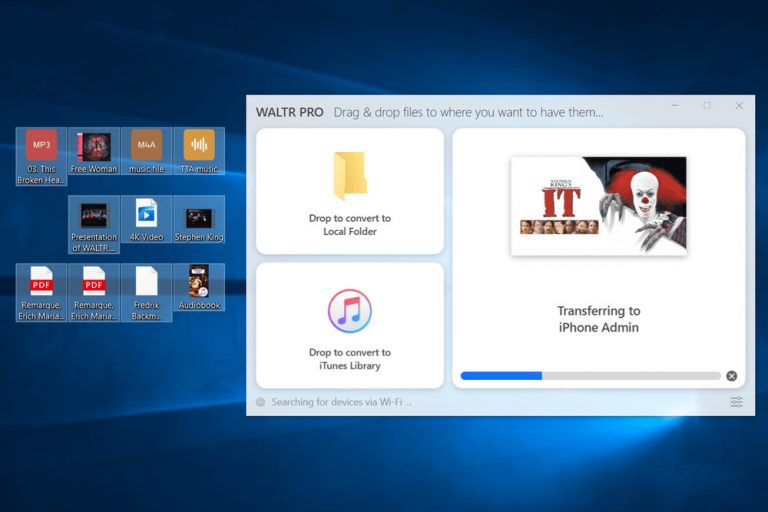Select the MP3 file '03. This Broken Hea..'
The image size is (768, 512).
pyautogui.click(x=41, y=156)
